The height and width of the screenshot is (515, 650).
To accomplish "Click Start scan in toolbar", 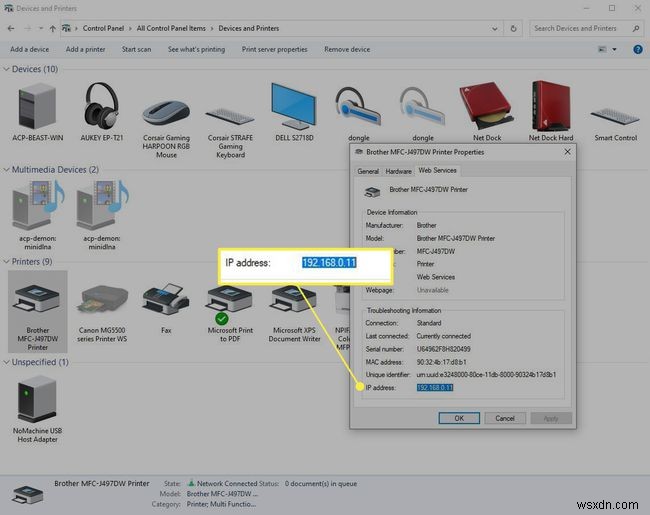I will click(136, 49).
